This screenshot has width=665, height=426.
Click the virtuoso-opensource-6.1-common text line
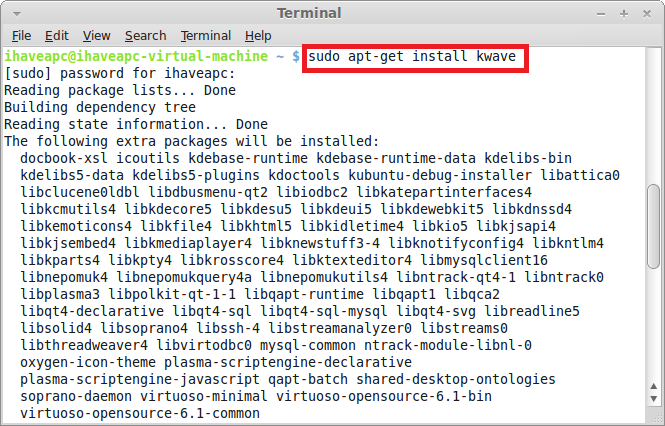140,413
